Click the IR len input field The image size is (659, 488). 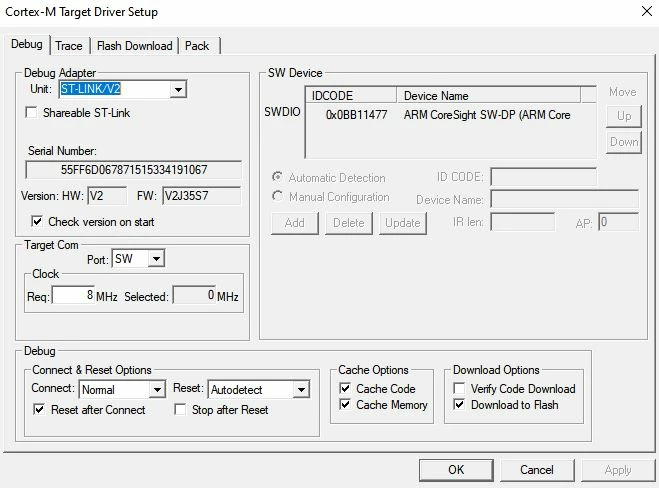coord(522,222)
